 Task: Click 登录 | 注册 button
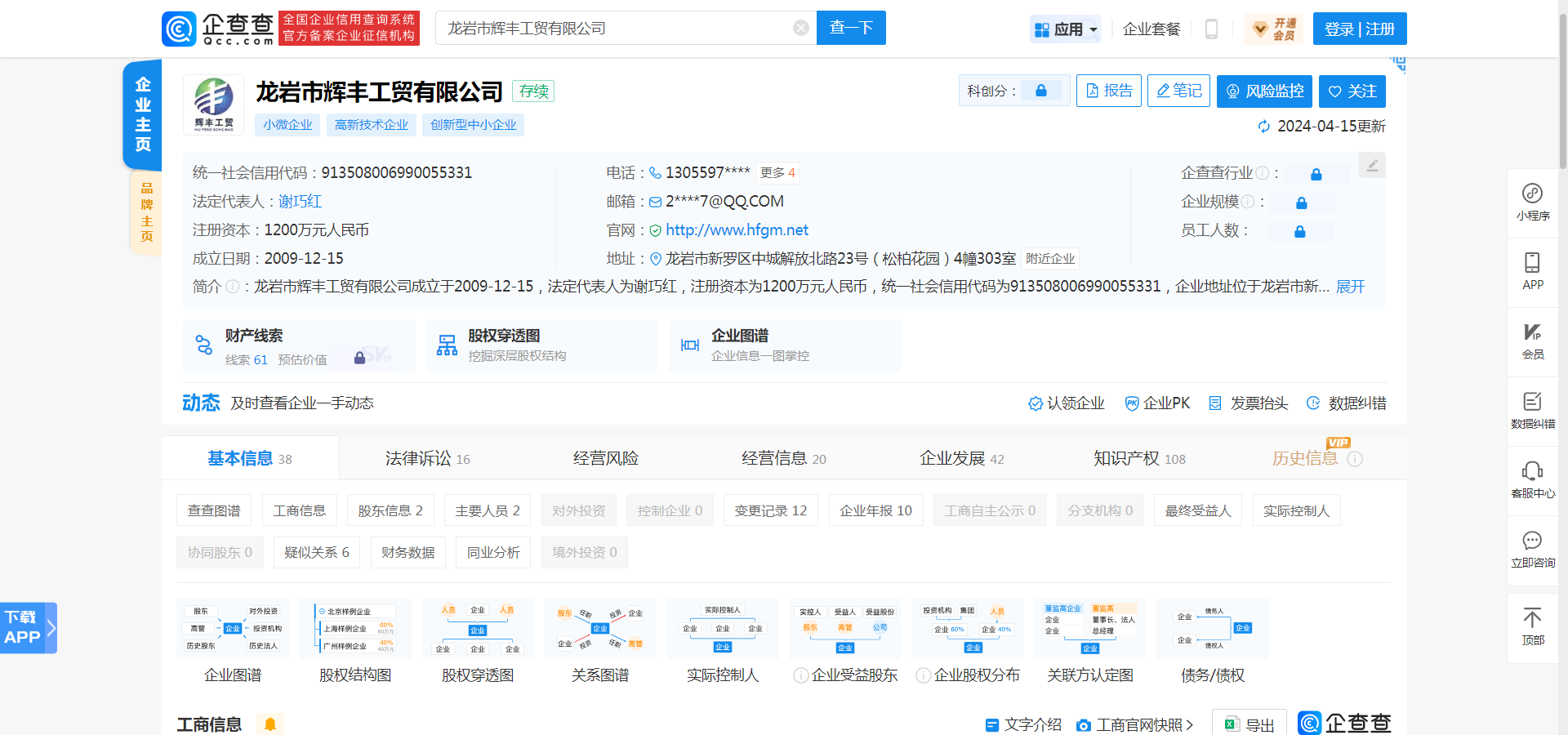(x=1360, y=29)
